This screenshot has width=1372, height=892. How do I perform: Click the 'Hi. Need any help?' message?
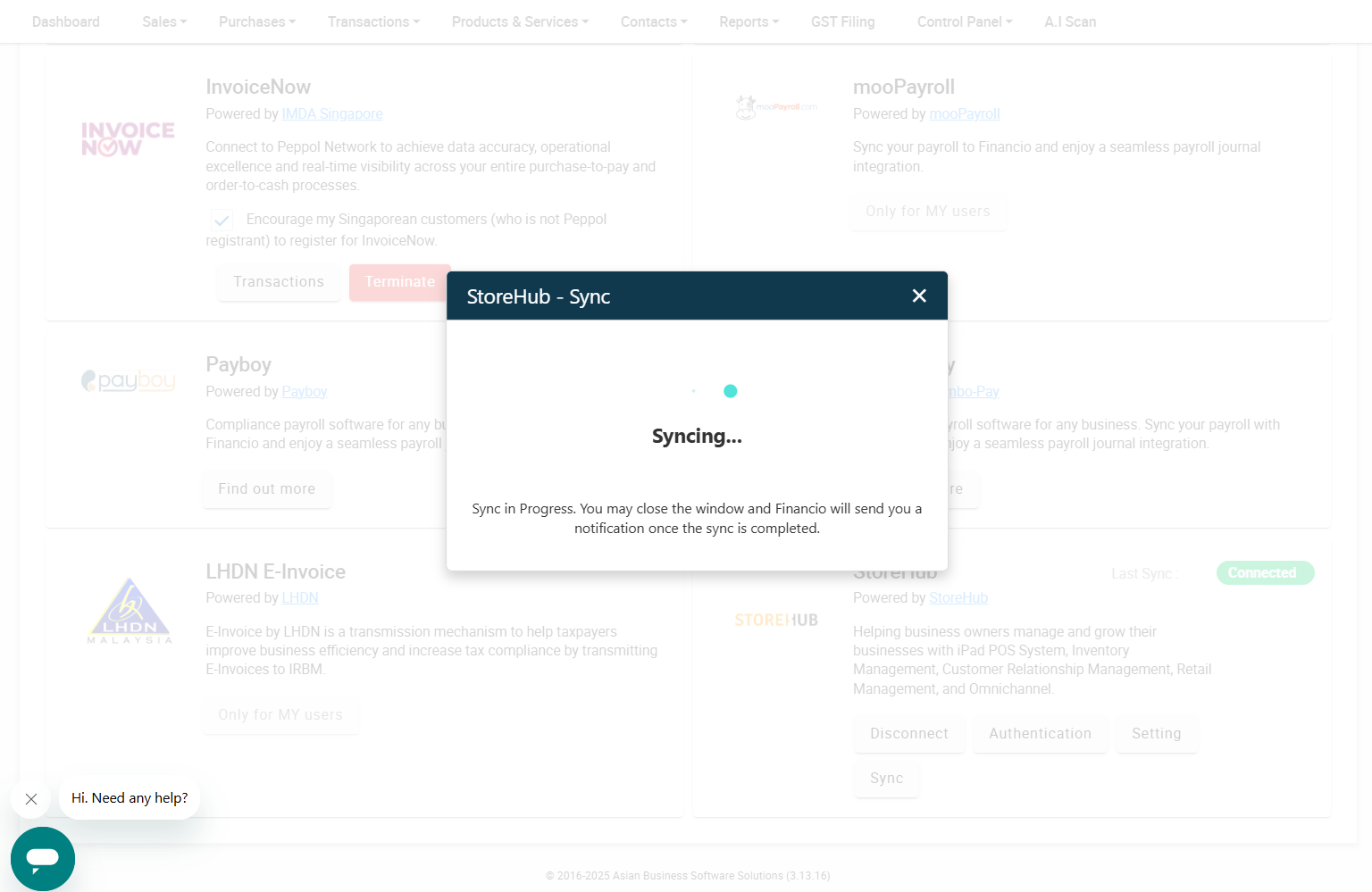[x=130, y=798]
